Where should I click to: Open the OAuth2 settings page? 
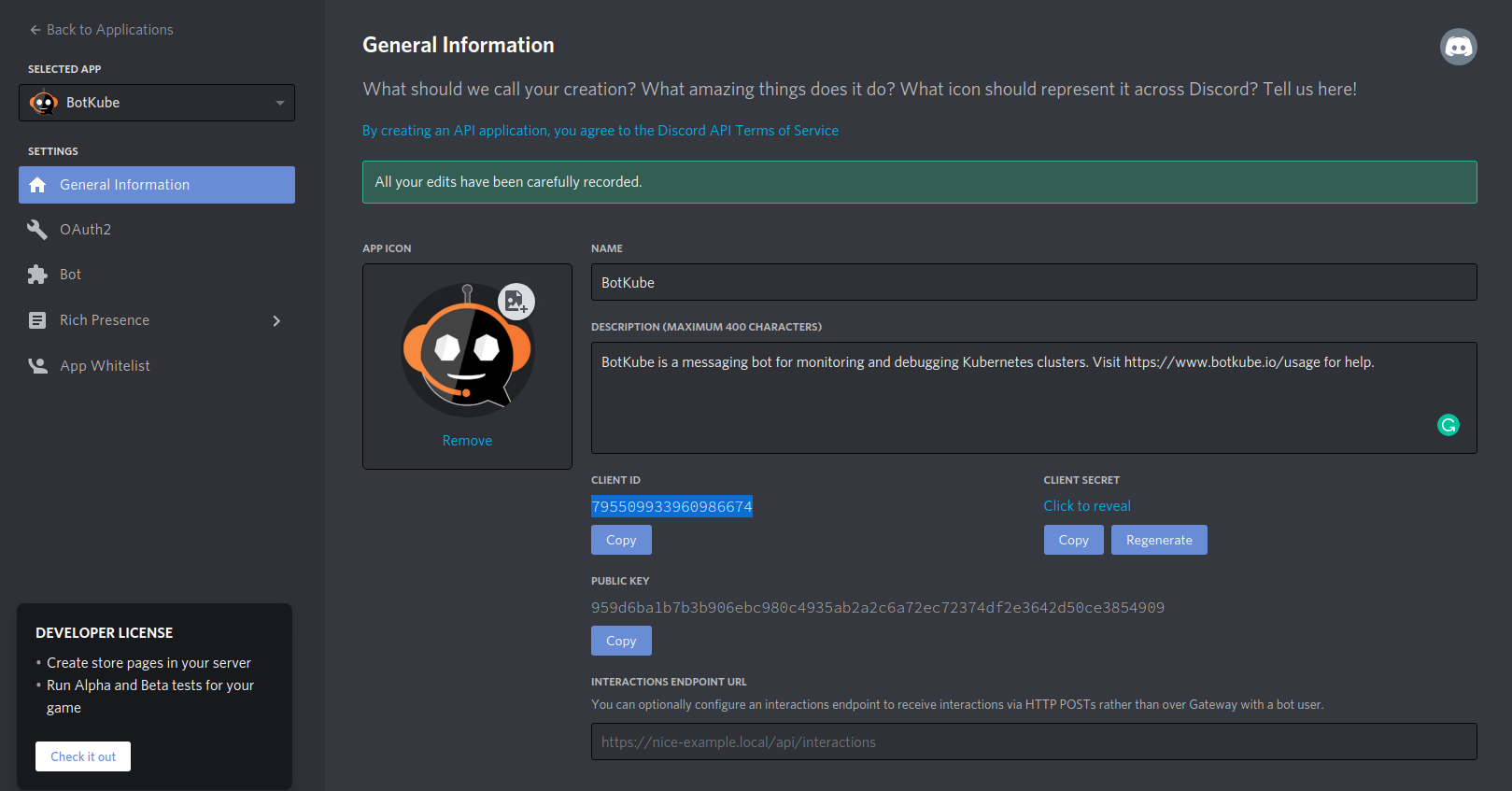click(157, 230)
